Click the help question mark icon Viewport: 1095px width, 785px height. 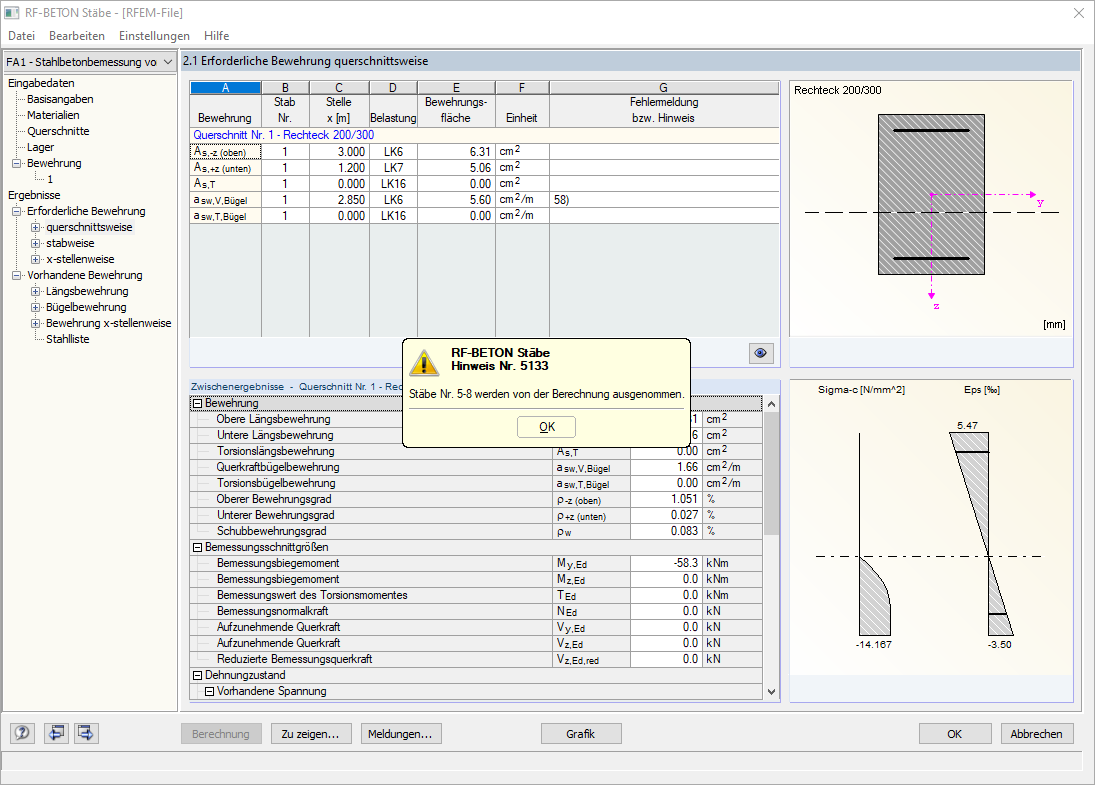pos(22,733)
